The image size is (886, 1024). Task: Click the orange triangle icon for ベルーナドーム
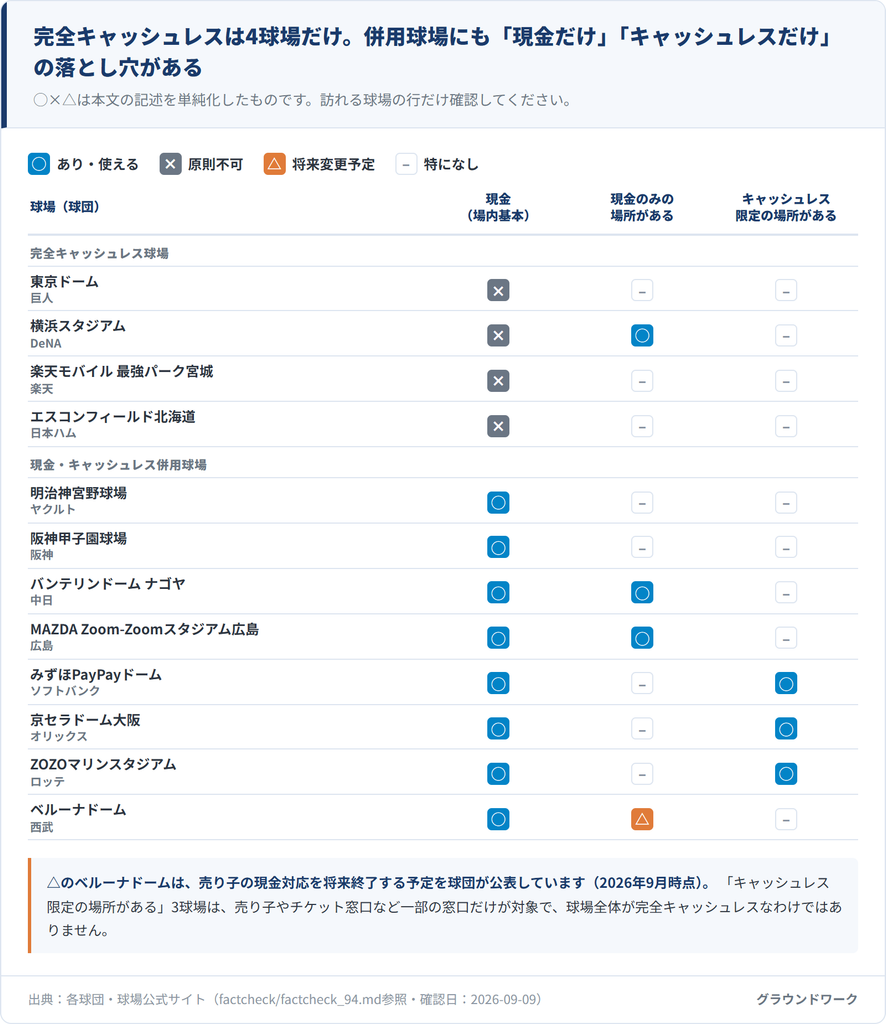642,819
